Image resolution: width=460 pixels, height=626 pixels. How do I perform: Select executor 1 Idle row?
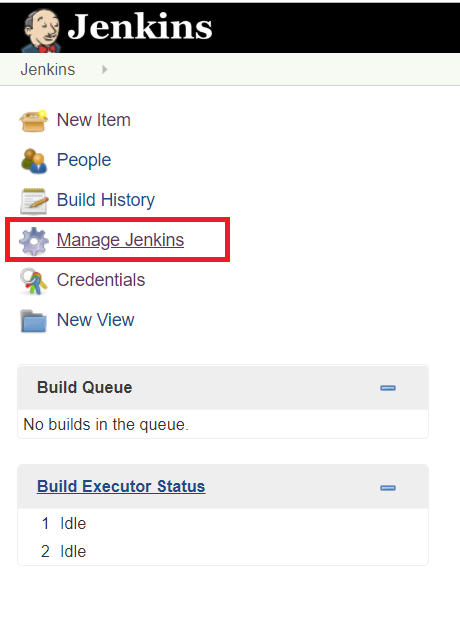click(223, 523)
